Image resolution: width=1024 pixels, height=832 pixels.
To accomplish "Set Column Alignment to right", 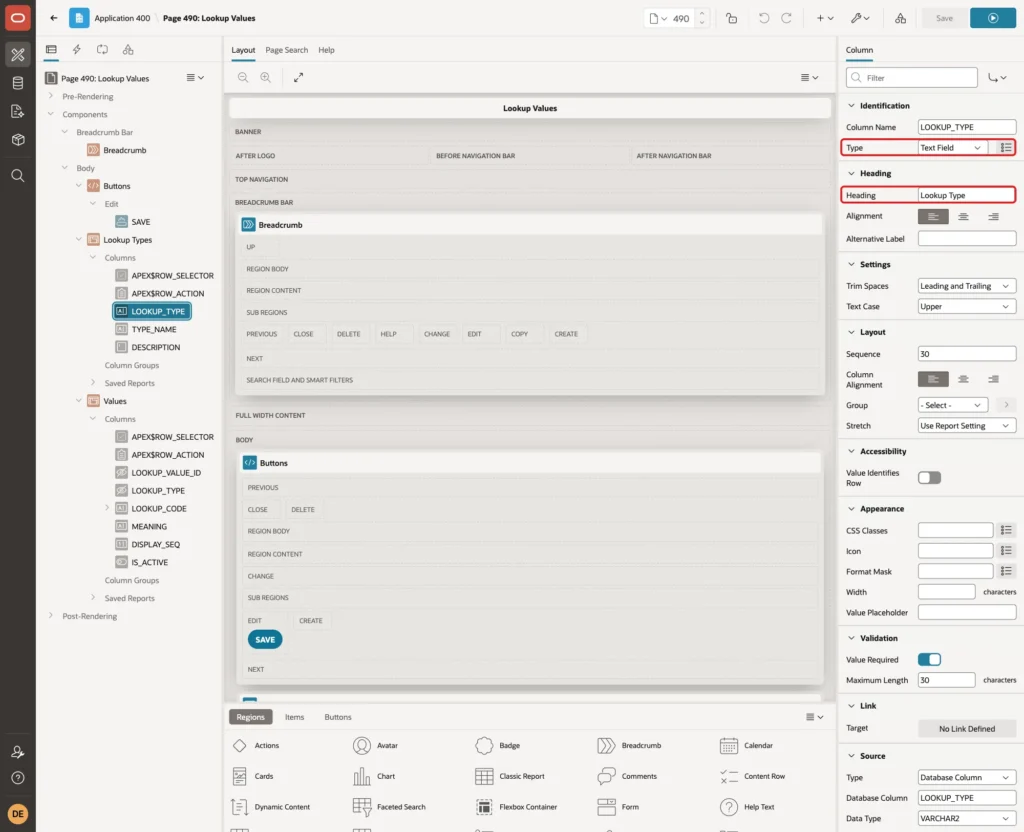I will tap(993, 379).
